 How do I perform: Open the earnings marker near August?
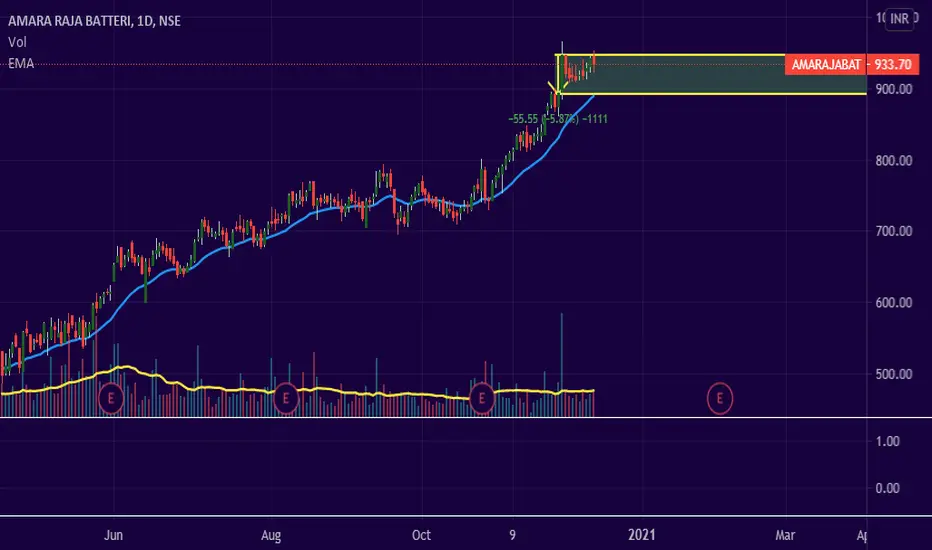(286, 398)
